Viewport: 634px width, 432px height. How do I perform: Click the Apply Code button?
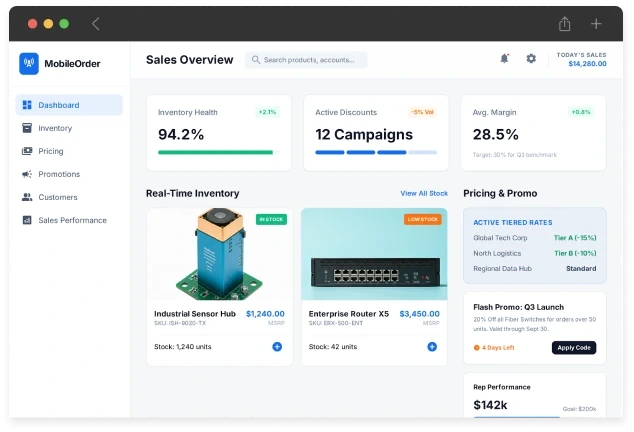[x=574, y=347]
